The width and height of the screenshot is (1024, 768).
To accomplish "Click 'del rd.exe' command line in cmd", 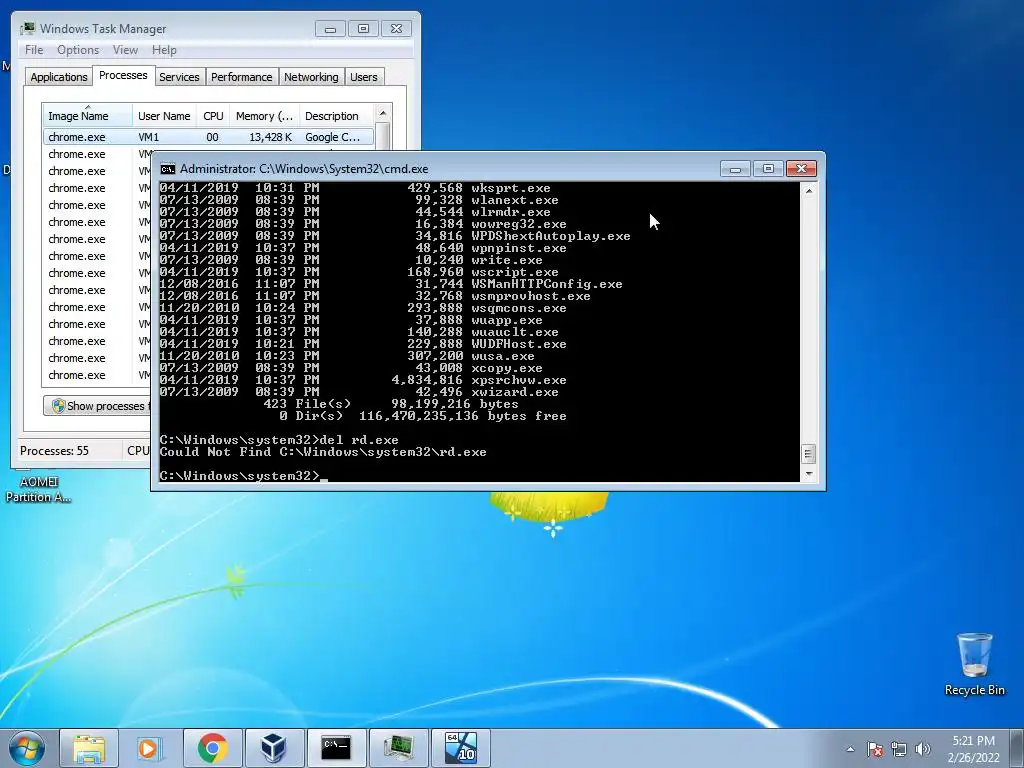I will 279,440.
